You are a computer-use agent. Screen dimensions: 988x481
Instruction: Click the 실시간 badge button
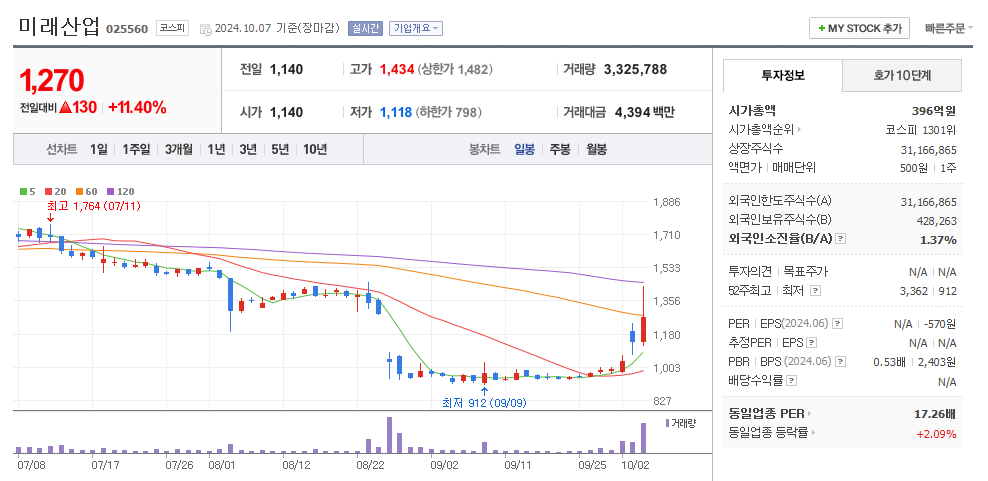coord(365,28)
